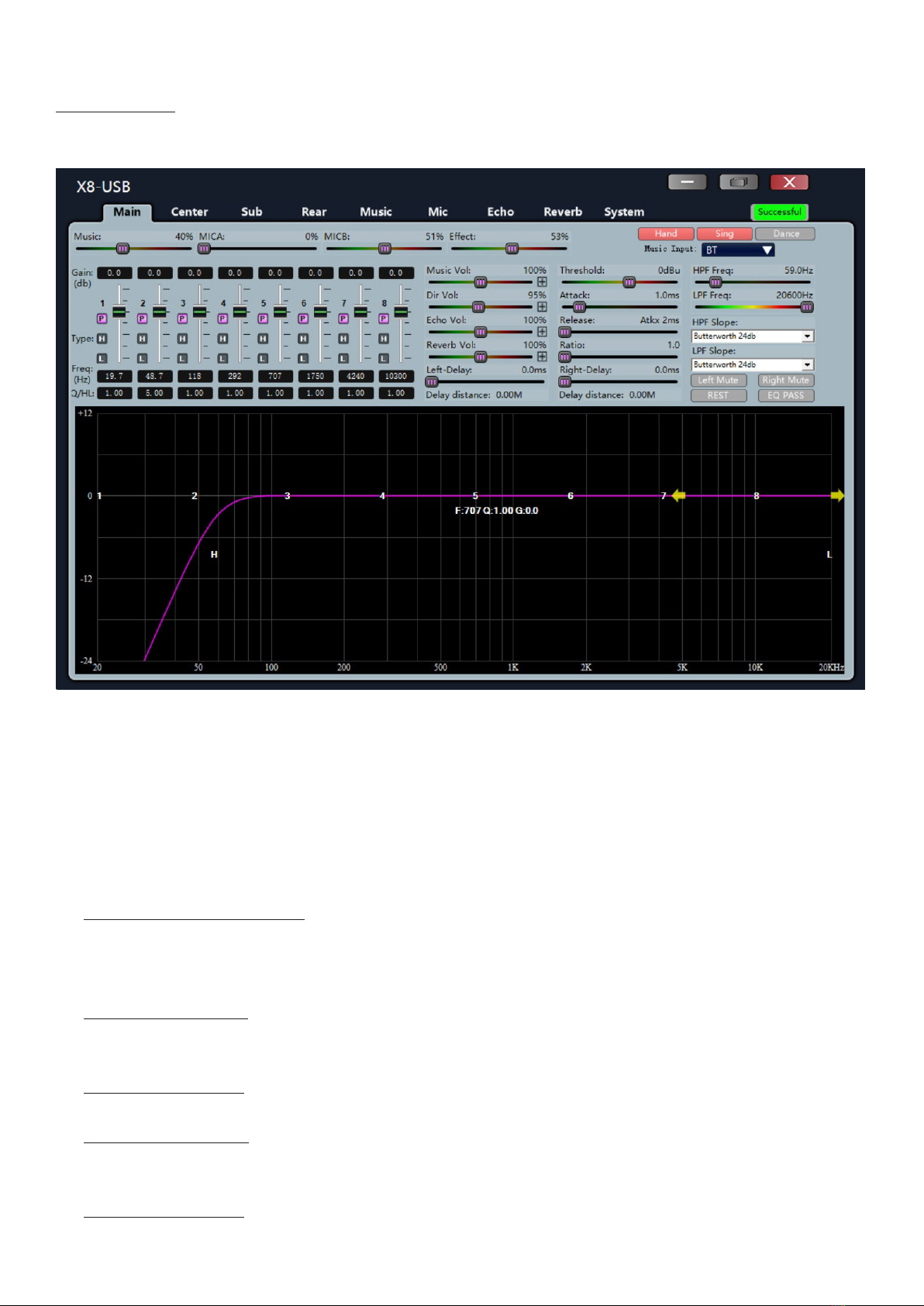The height and width of the screenshot is (1306, 924).
Task: Set band 4 type to L
Action: pos(222,358)
